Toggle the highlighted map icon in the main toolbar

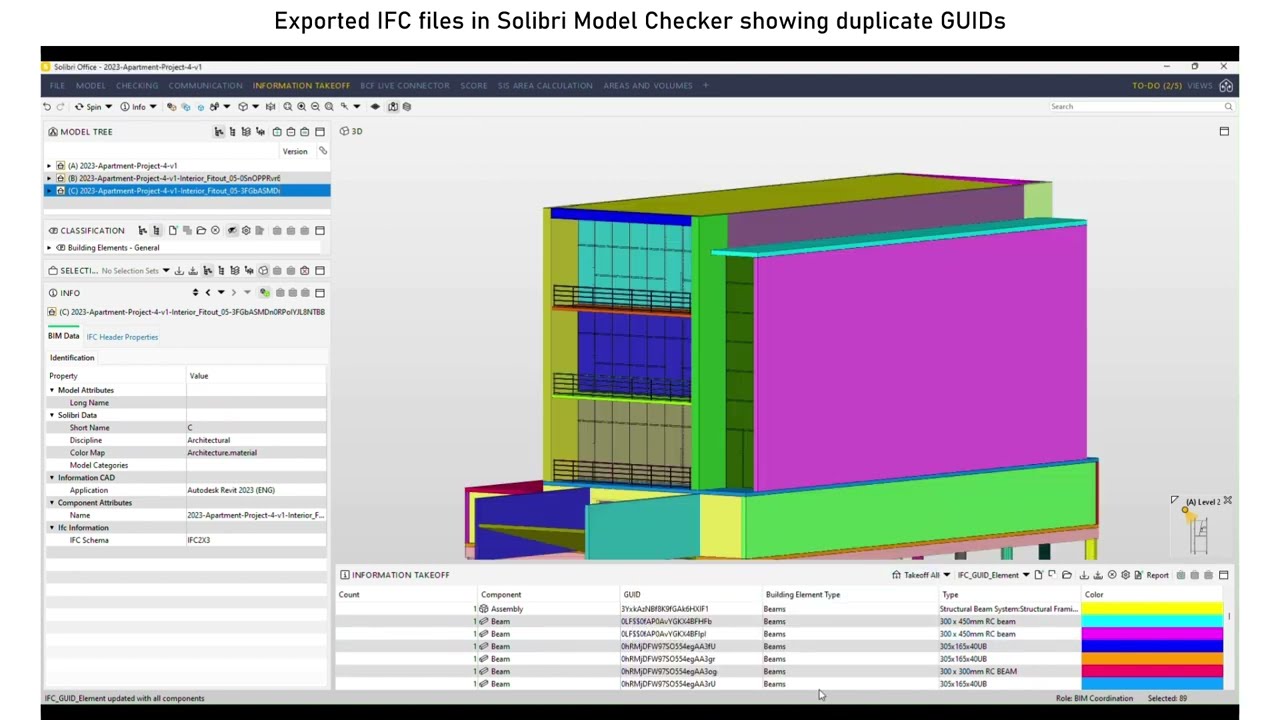393,107
